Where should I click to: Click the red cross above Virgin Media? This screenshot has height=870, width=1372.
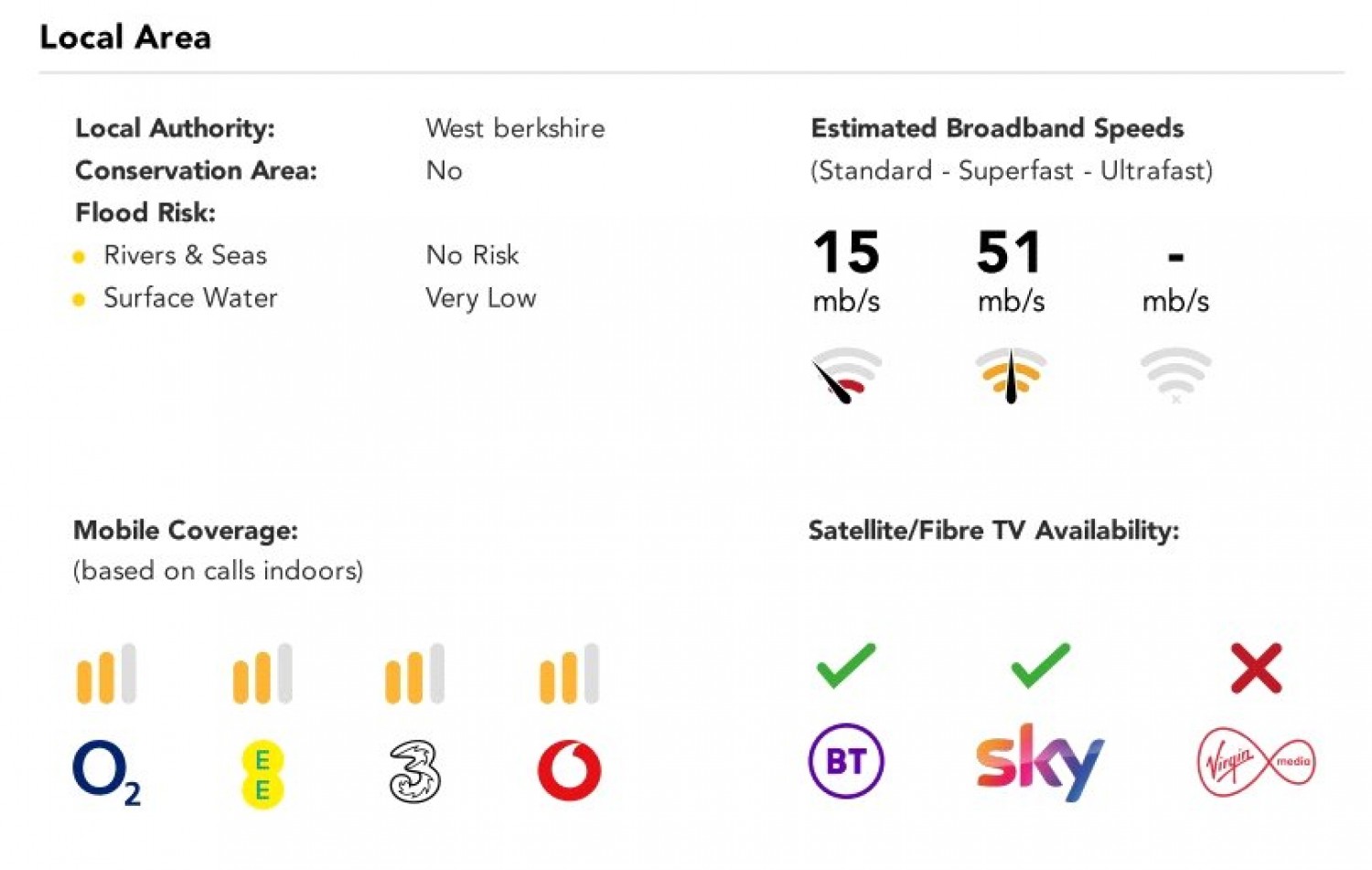1256,668
